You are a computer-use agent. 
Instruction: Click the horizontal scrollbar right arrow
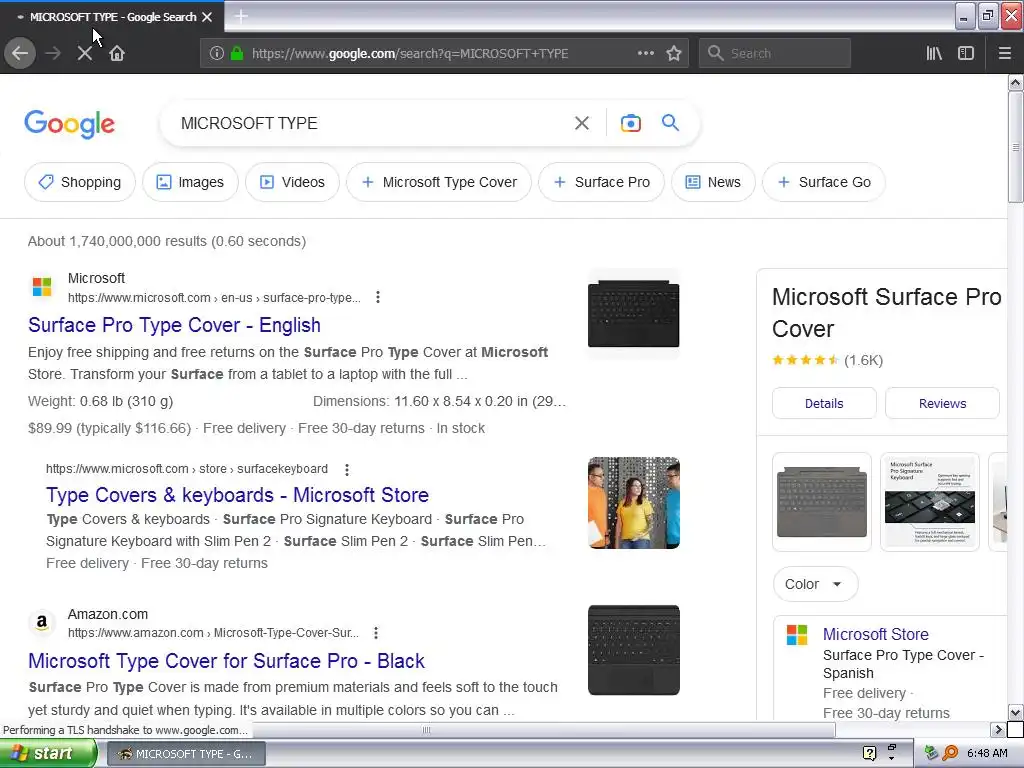coord(998,729)
